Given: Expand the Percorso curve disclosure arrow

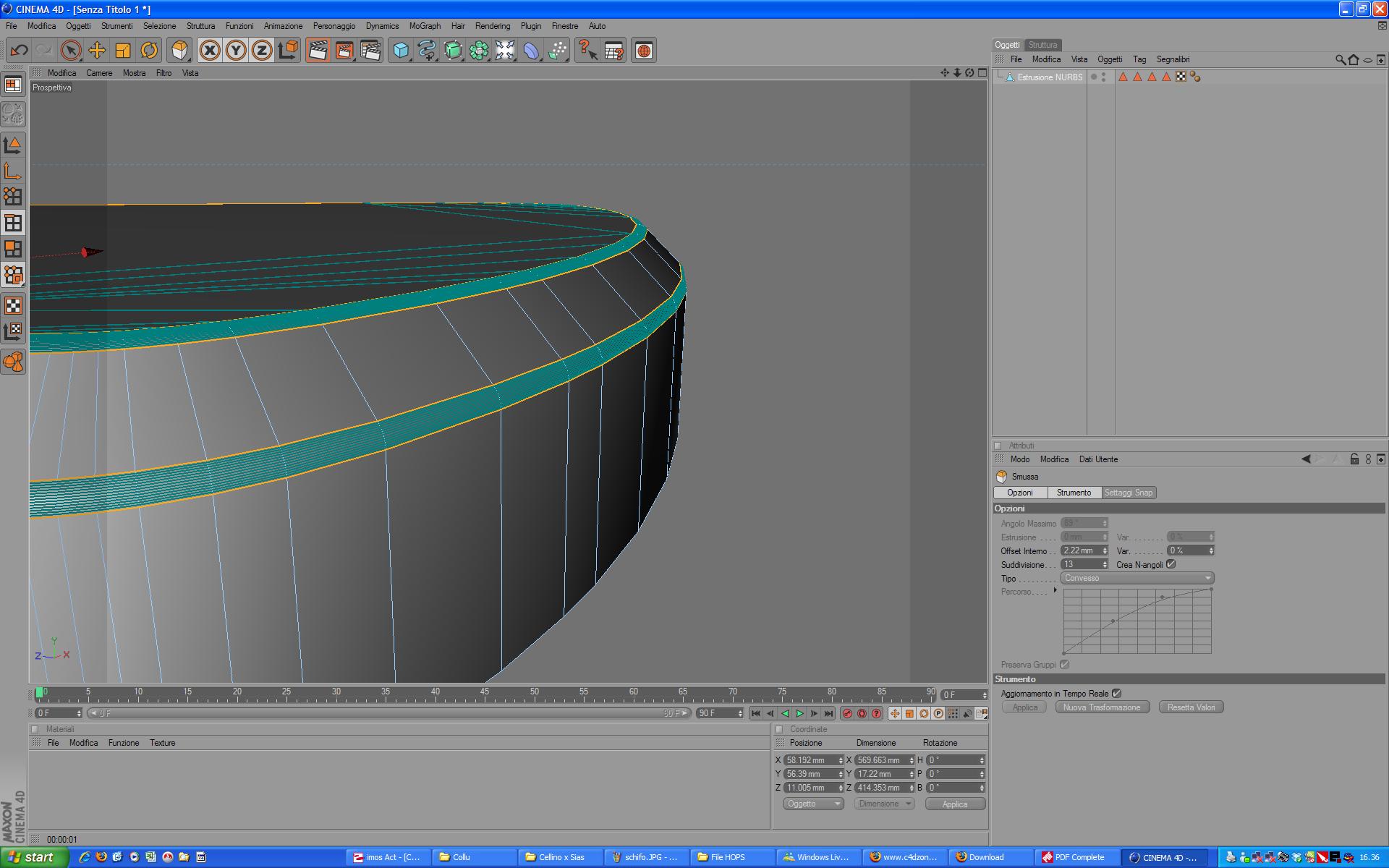Looking at the screenshot, I should point(1055,591).
